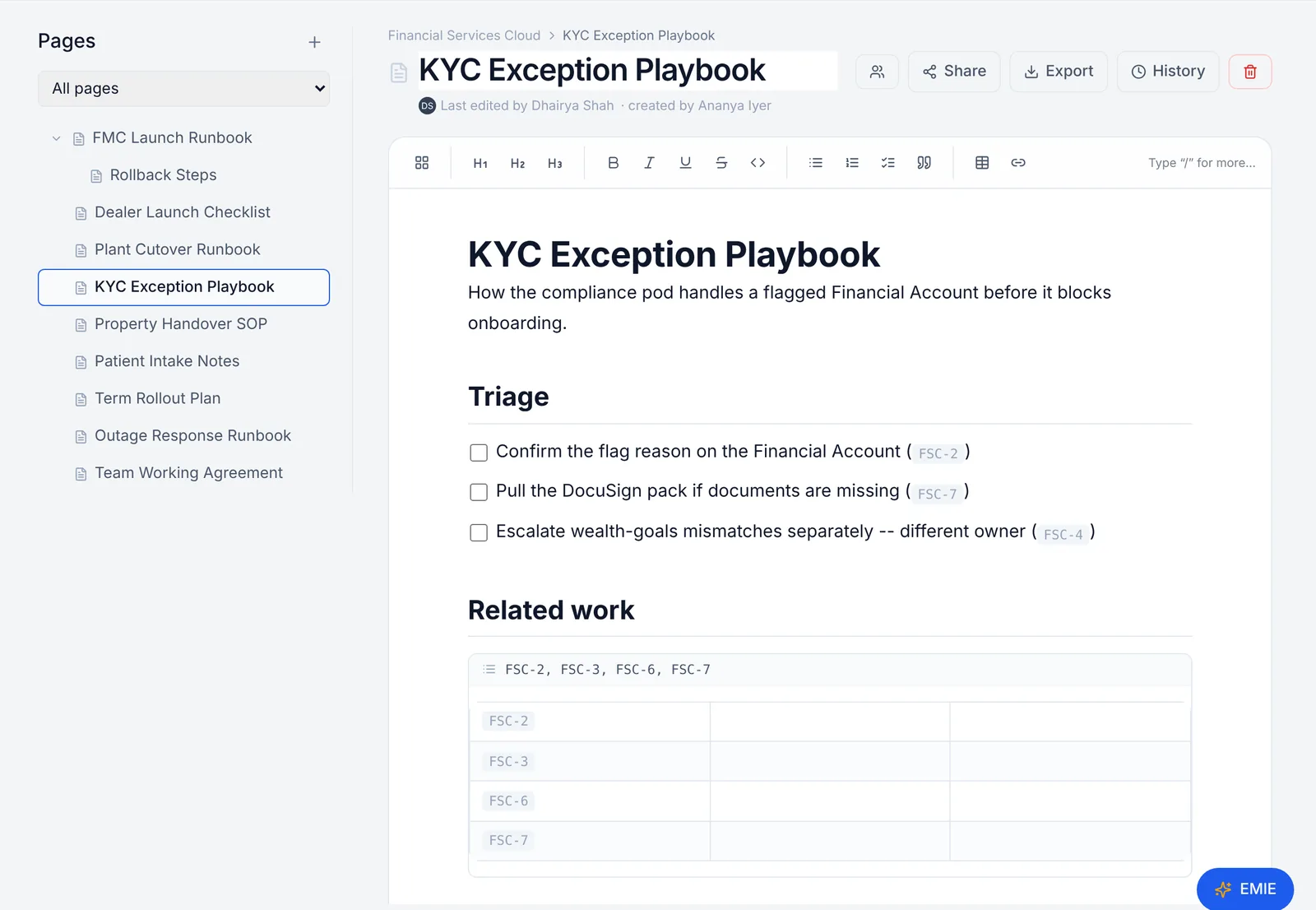
Task: Insert a table
Action: click(982, 163)
